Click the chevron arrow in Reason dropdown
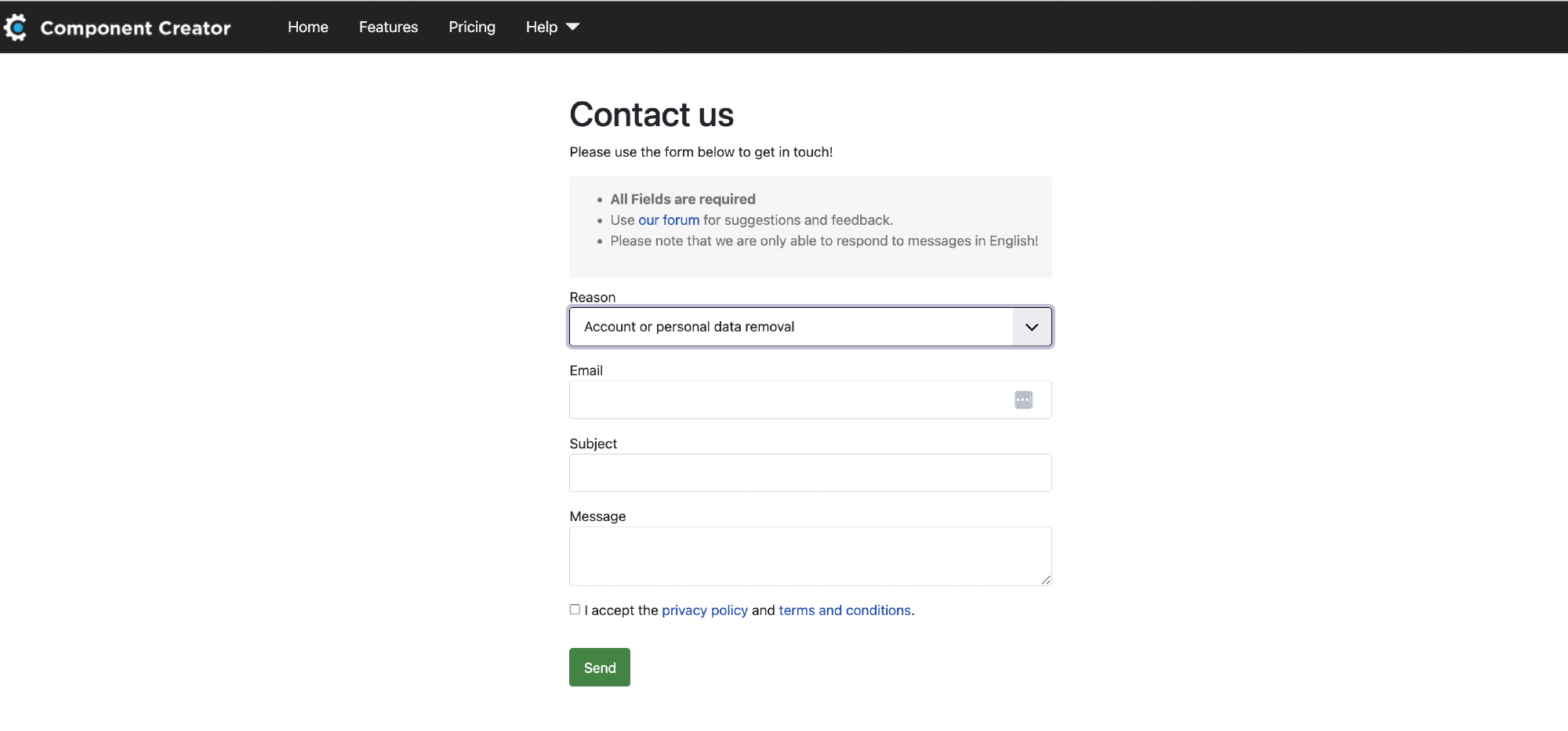Image resolution: width=1568 pixels, height=731 pixels. [1032, 327]
